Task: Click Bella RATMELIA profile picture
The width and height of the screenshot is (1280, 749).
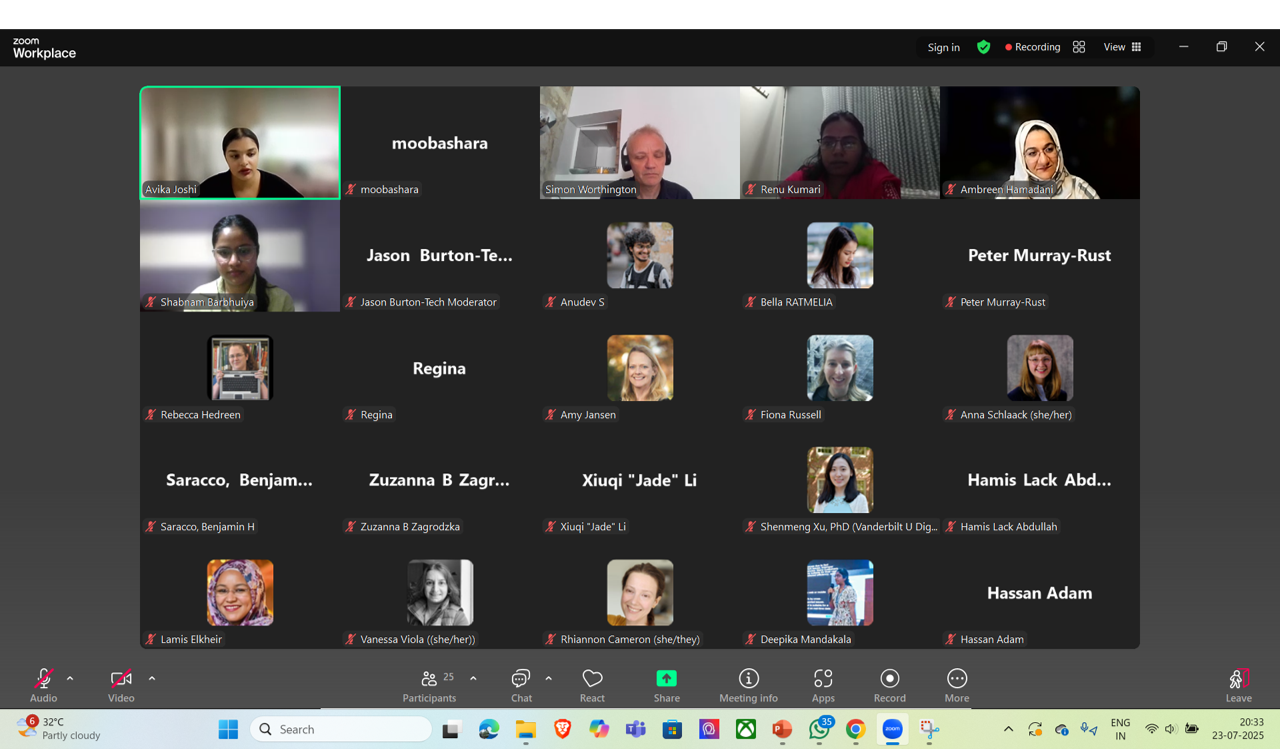Action: pos(840,255)
